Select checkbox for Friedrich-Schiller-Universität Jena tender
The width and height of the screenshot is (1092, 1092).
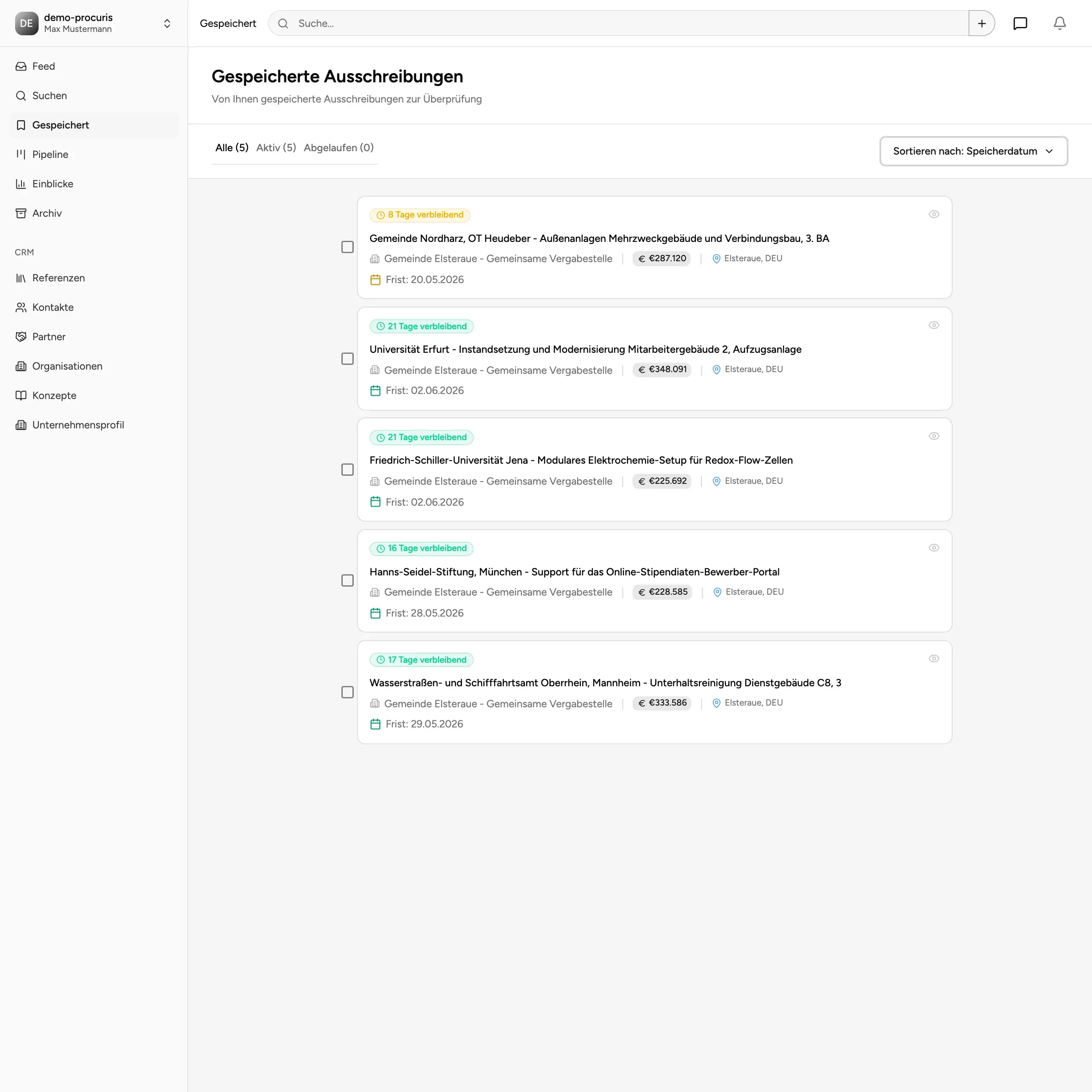click(348, 470)
